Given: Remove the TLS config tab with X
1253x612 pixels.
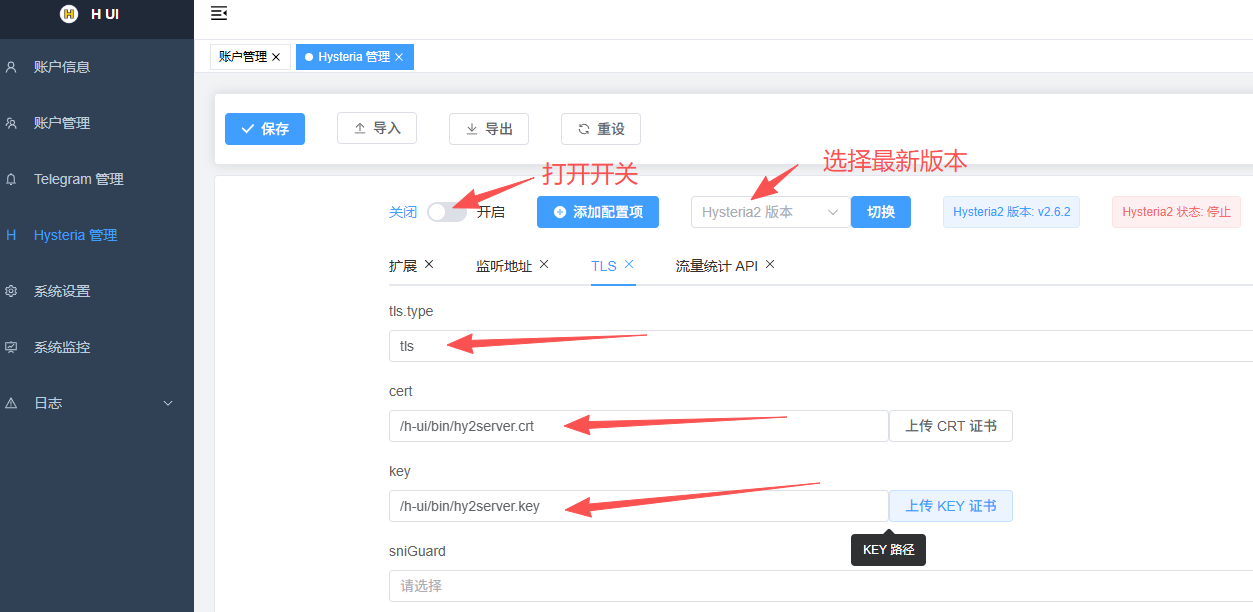Looking at the screenshot, I should coord(629,265).
